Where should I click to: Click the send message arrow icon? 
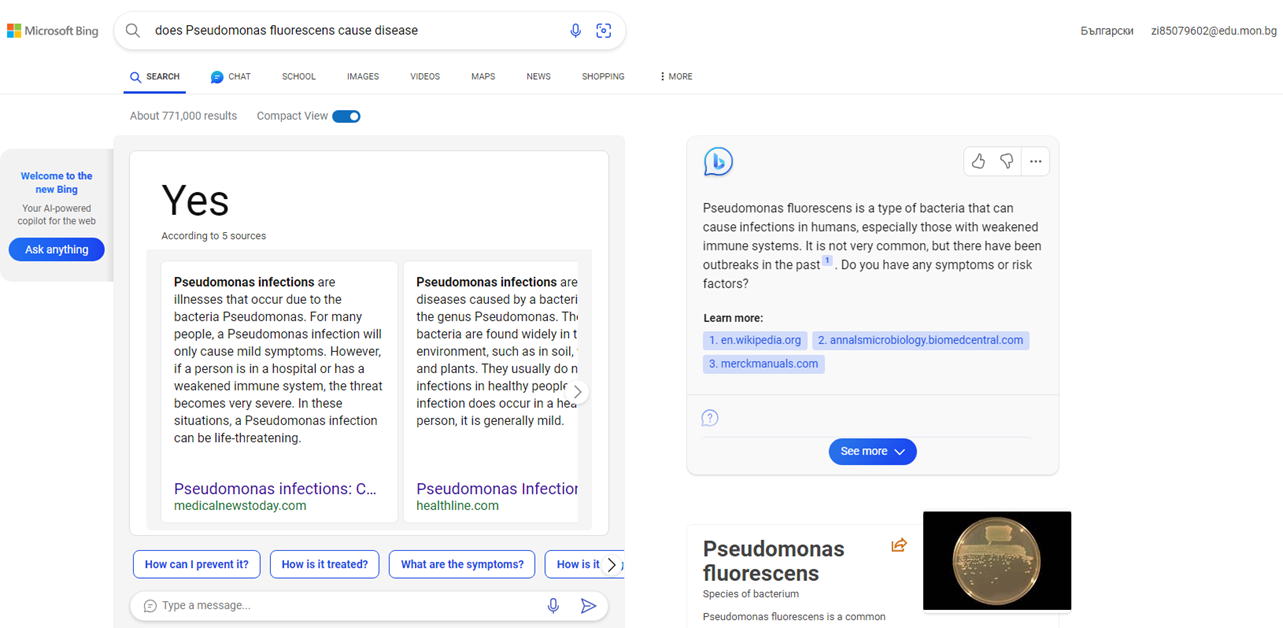pos(588,606)
